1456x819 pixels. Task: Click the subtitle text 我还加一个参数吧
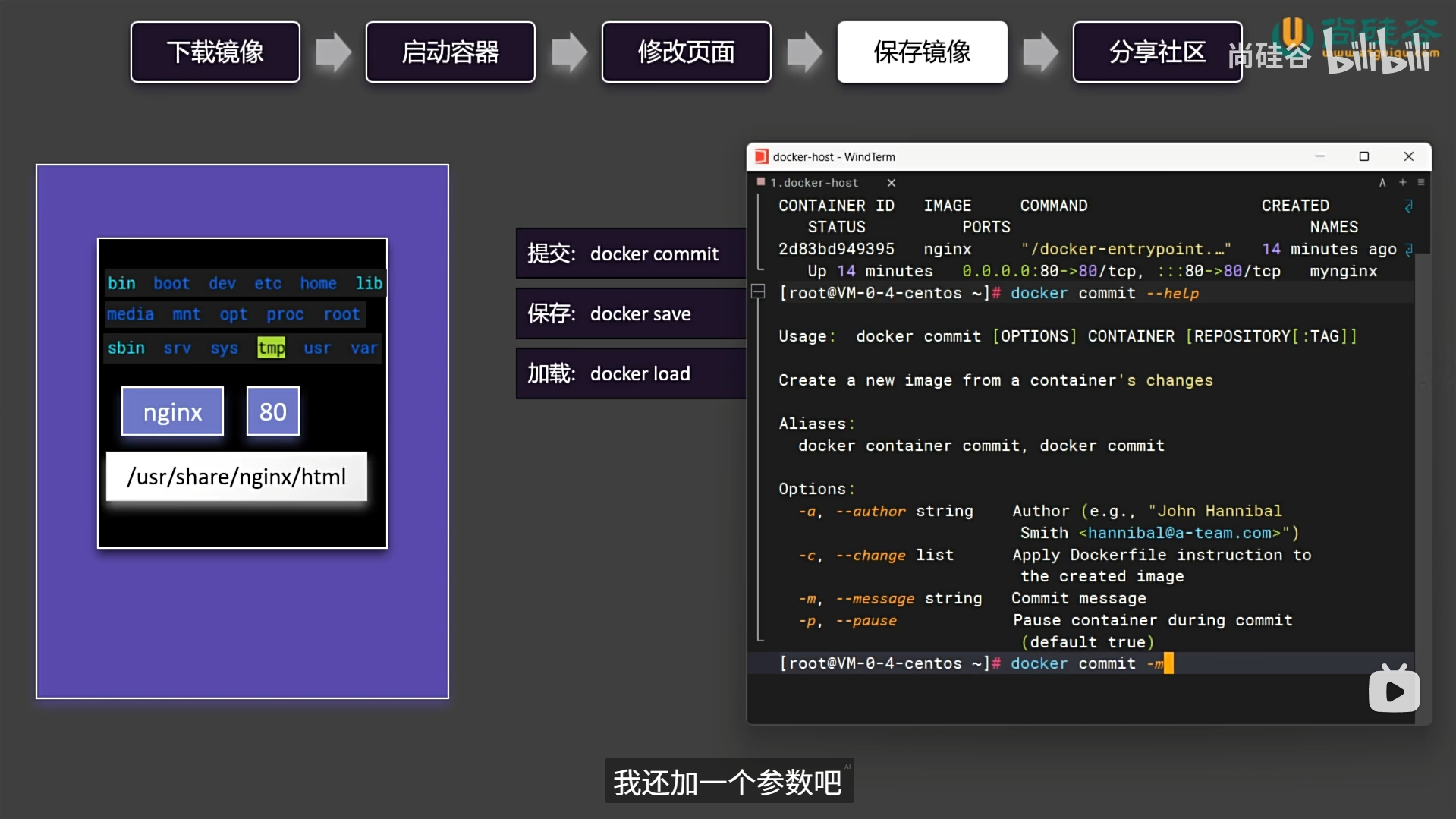pyautogui.click(x=728, y=782)
